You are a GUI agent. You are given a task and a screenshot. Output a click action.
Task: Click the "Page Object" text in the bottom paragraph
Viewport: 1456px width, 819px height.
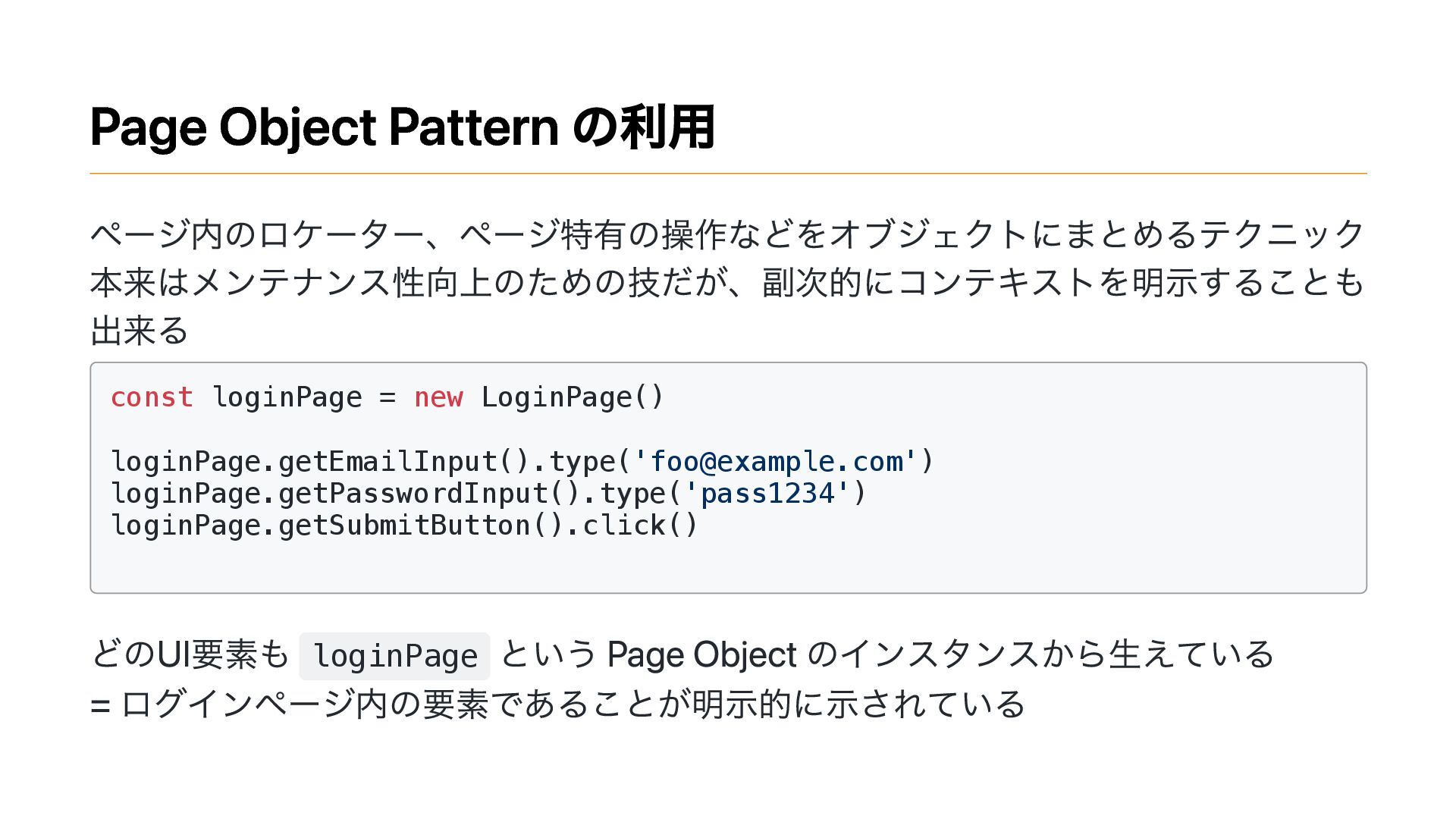coord(701,654)
